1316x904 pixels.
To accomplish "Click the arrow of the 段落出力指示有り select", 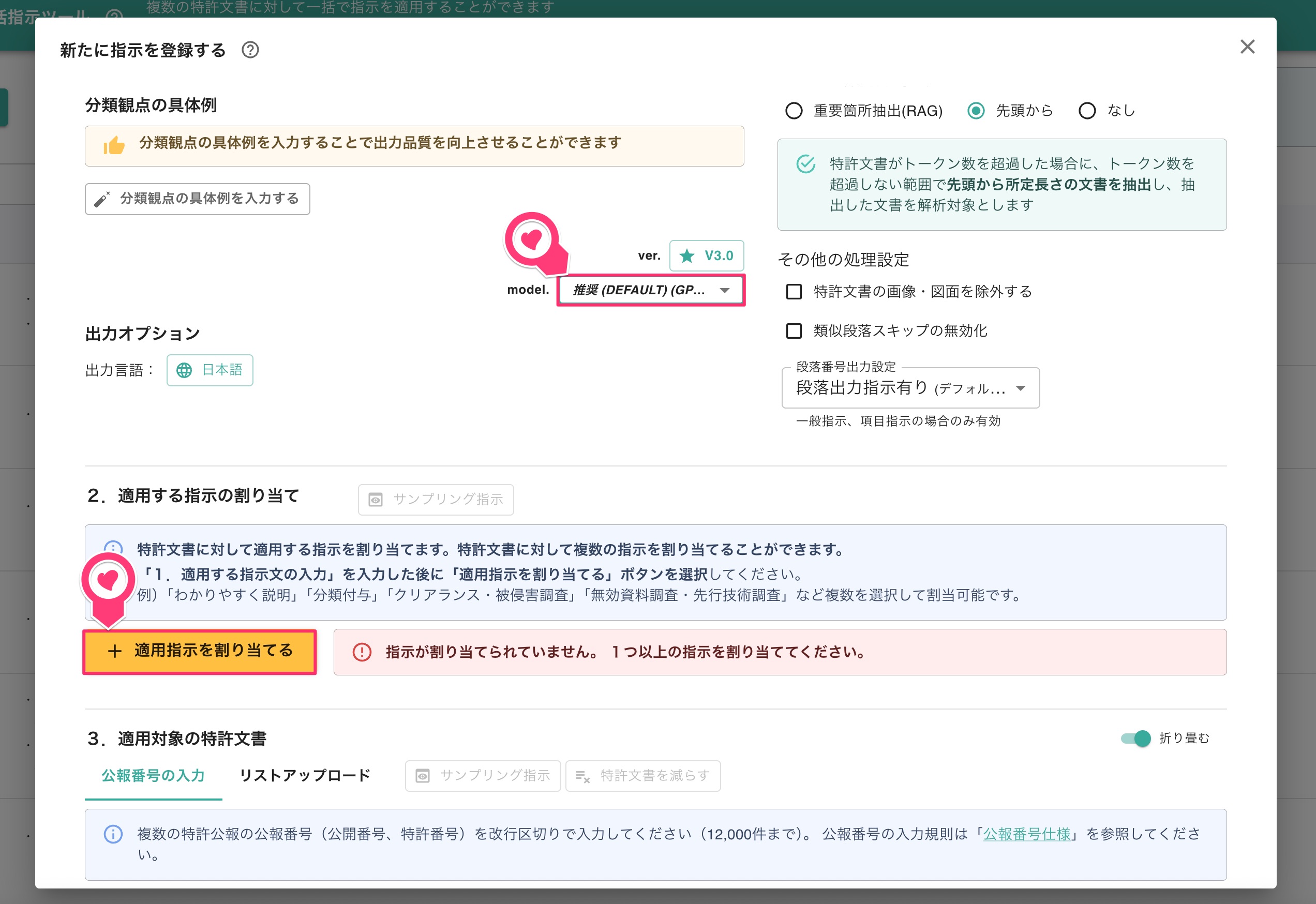I will [x=1020, y=388].
